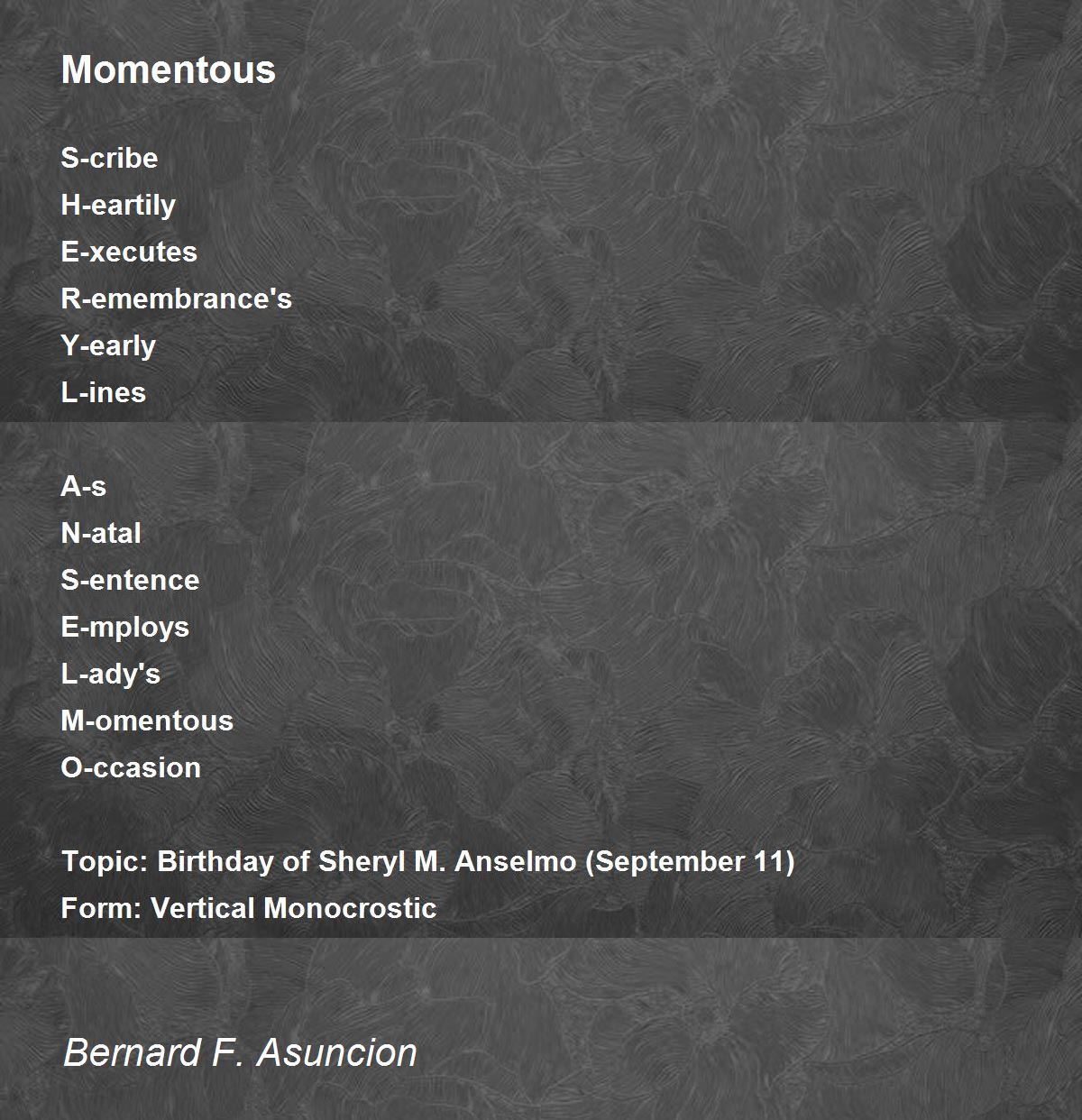Select the author name Bernard F. Asuncion
This screenshot has width=1082, height=1120.
240,1052
